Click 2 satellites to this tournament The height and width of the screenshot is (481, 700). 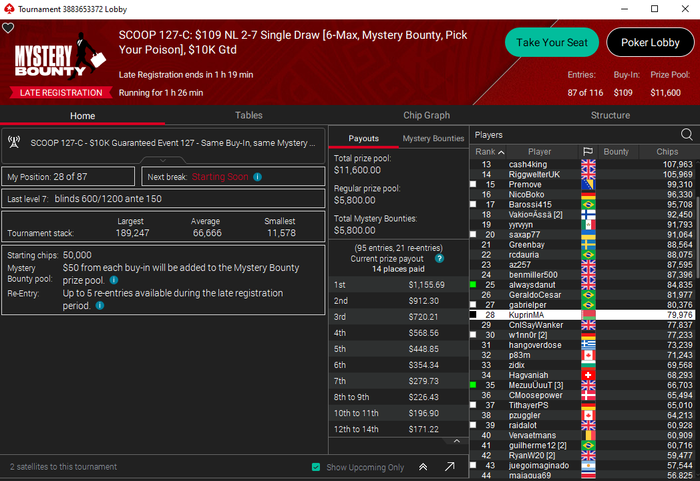point(63,467)
